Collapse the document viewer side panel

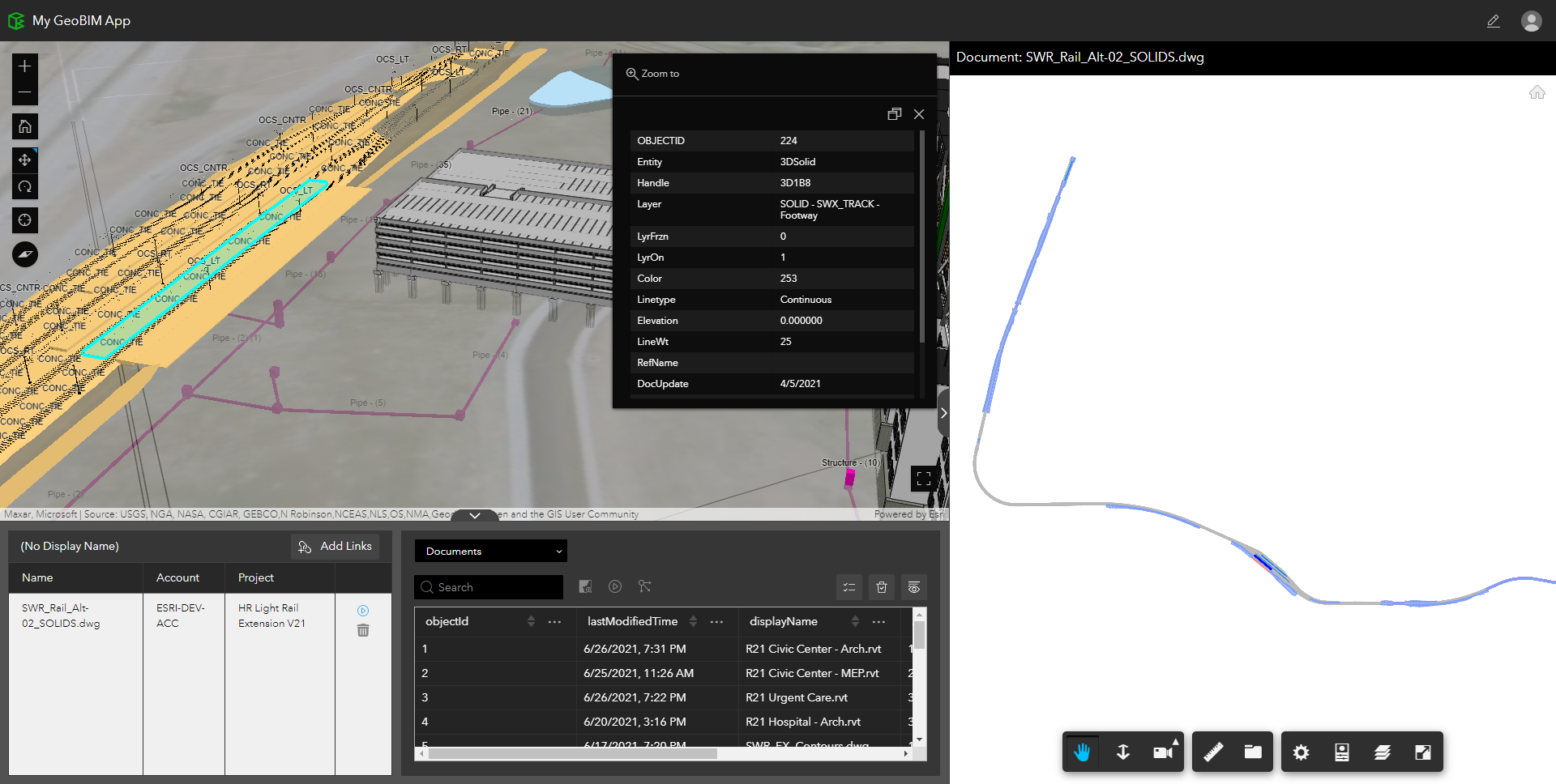point(943,413)
